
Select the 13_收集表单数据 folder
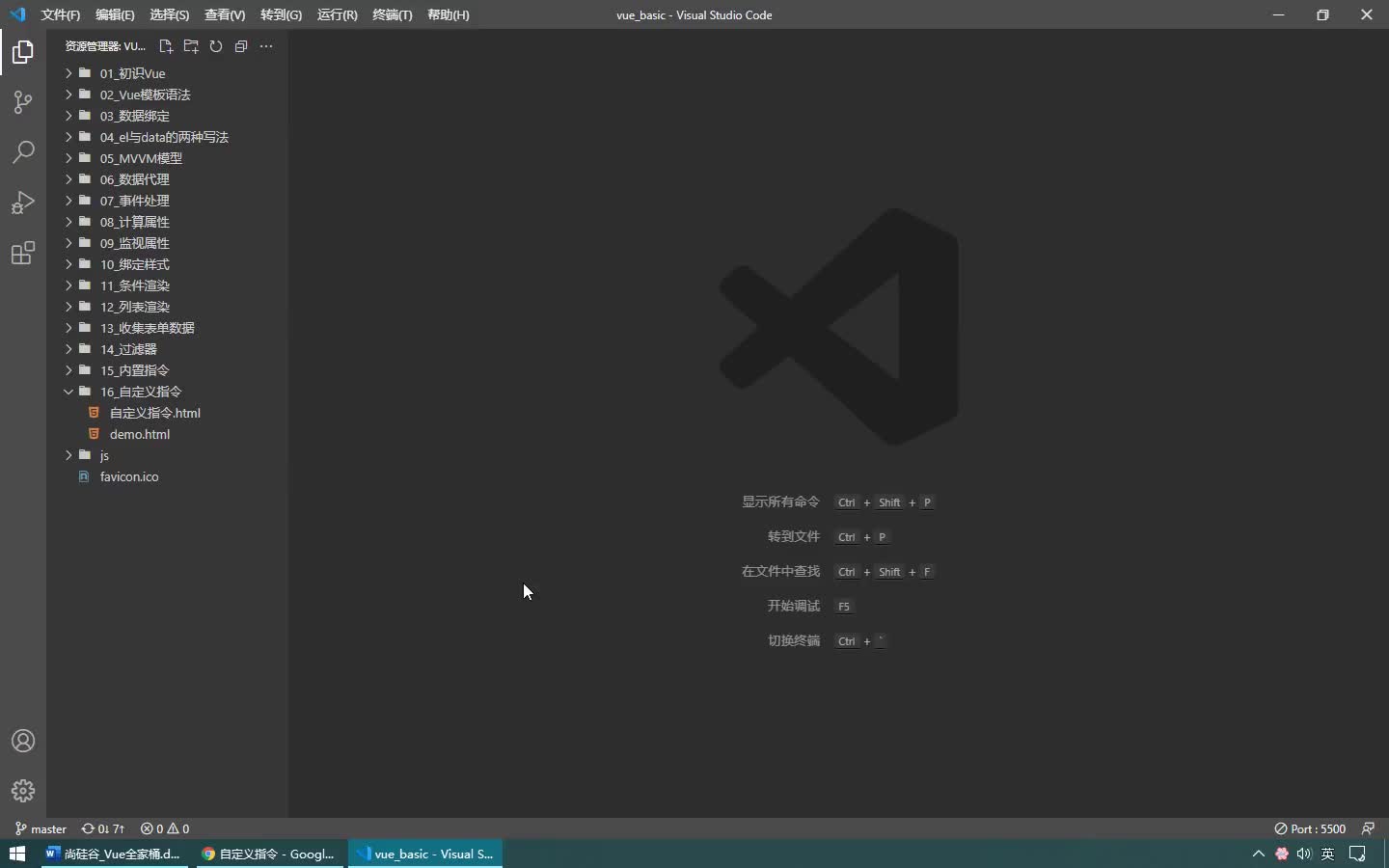pos(168,328)
